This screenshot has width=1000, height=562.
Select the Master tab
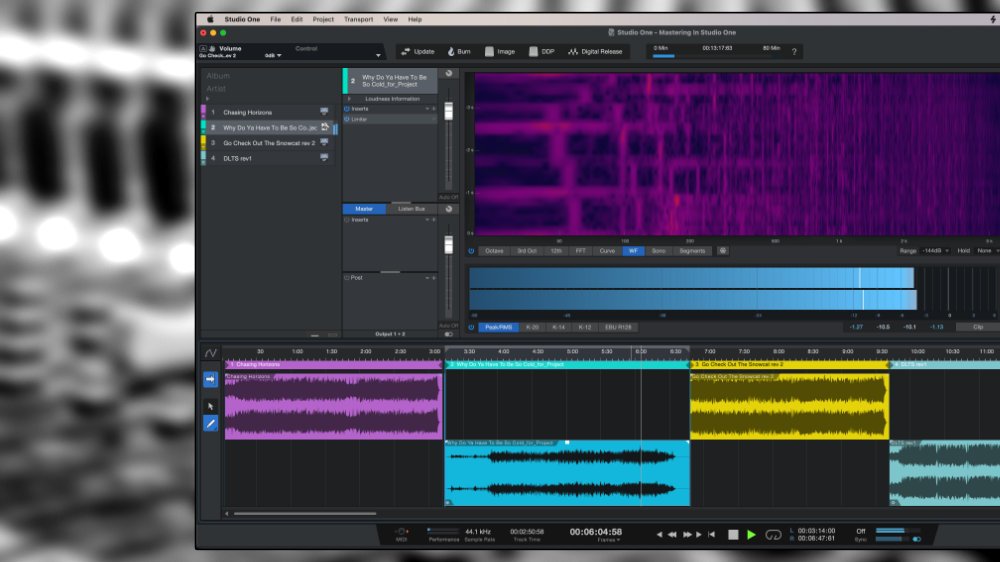(x=364, y=209)
